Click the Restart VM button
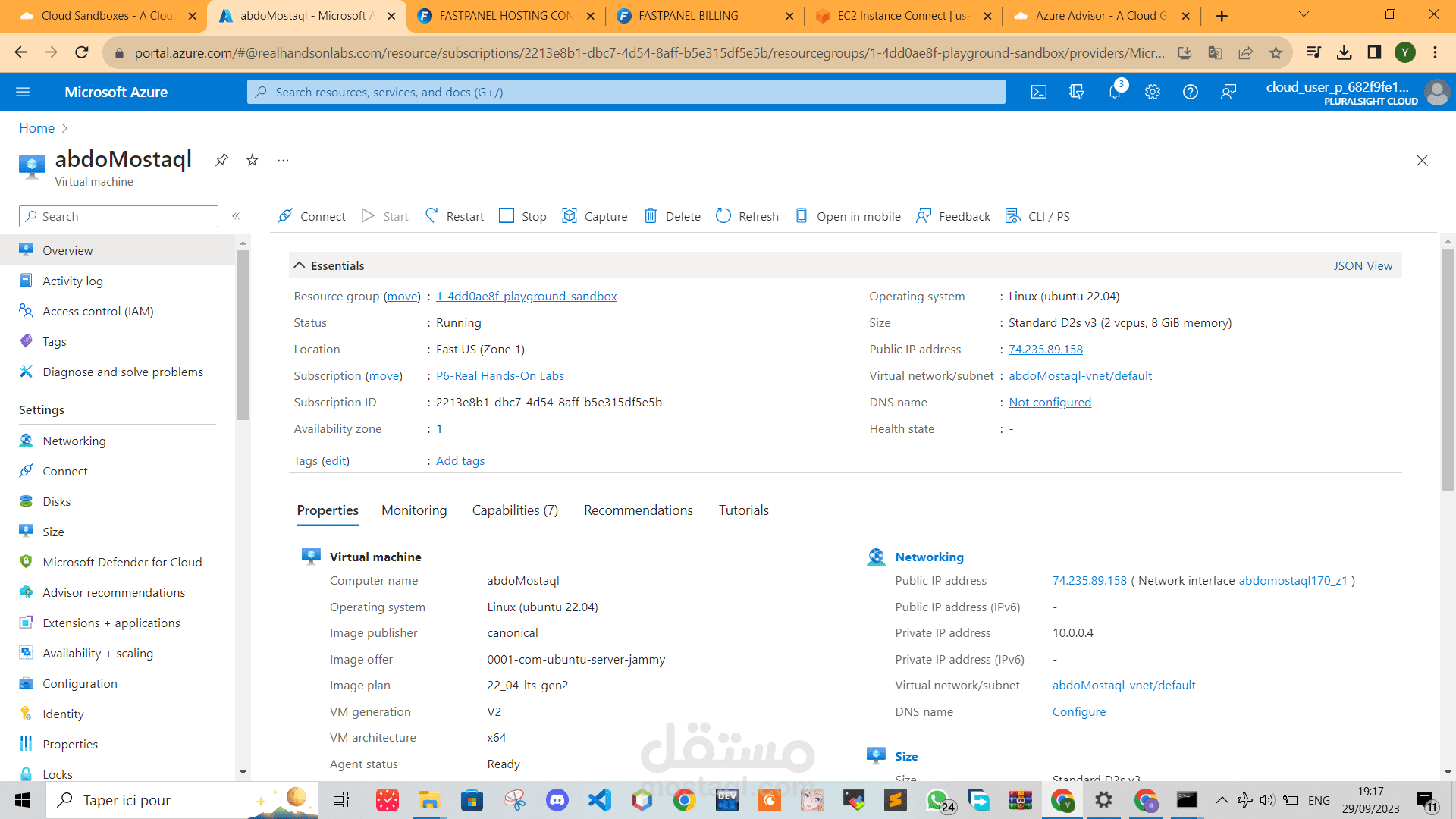The width and height of the screenshot is (1456, 819). 454,216
